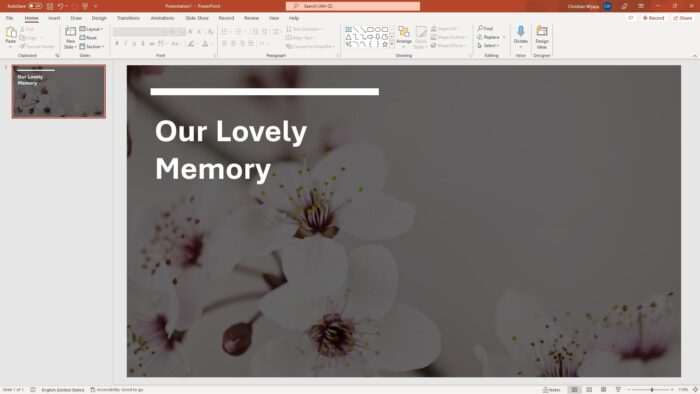This screenshot has width=700, height=394.
Task: Insert a New Slide from the ribbon
Action: [x=70, y=37]
